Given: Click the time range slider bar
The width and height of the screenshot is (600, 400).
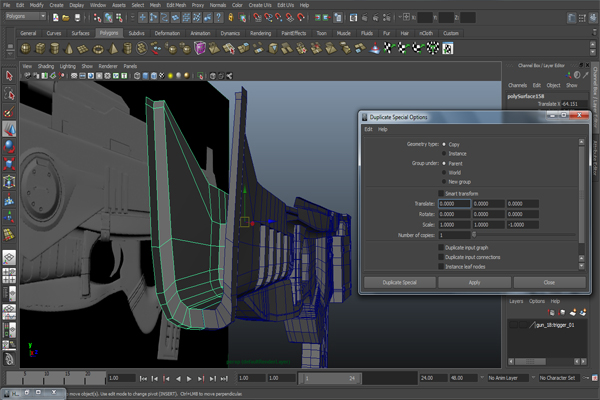Looking at the screenshot, I should pyautogui.click(x=329, y=378).
